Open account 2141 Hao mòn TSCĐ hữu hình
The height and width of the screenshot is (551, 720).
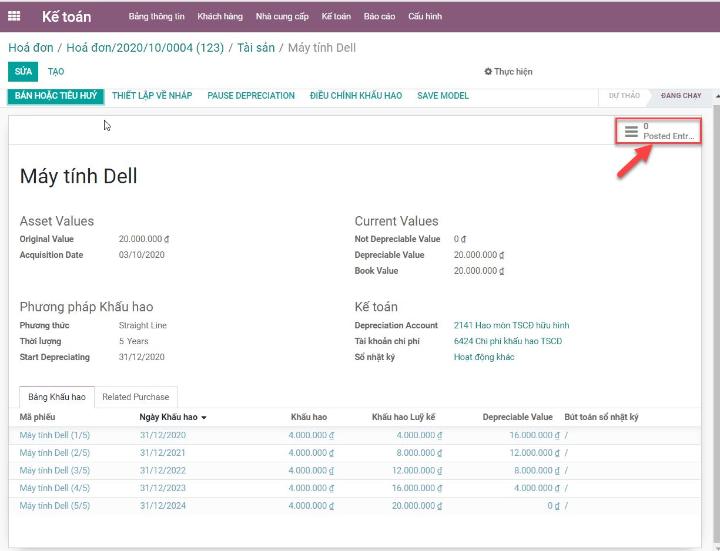511,325
